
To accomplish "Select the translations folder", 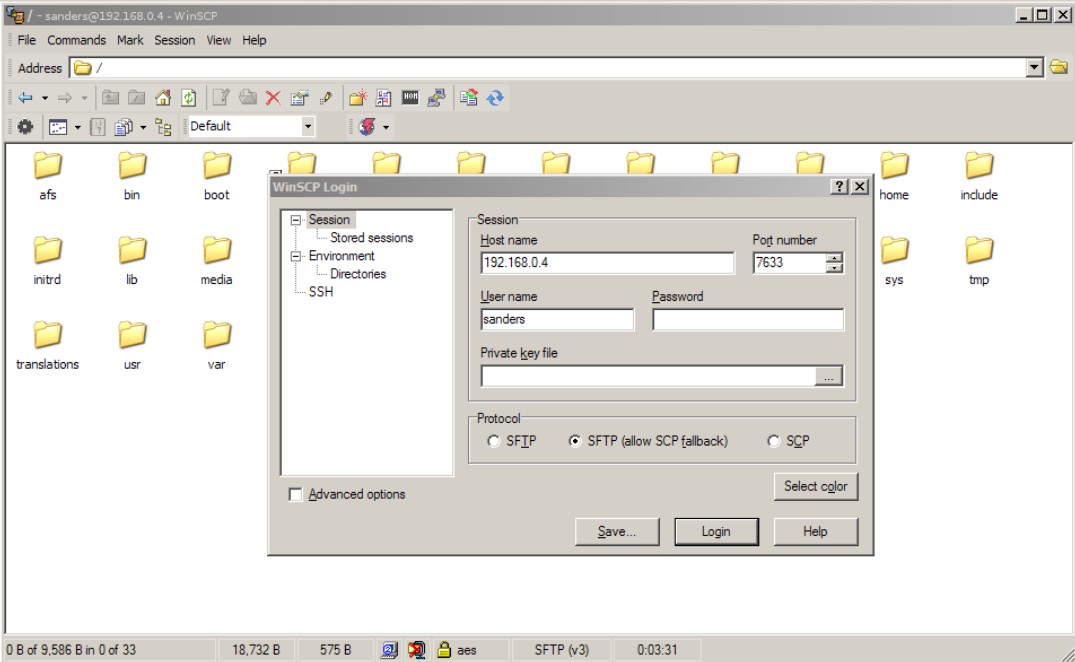I will pyautogui.click(x=47, y=346).
